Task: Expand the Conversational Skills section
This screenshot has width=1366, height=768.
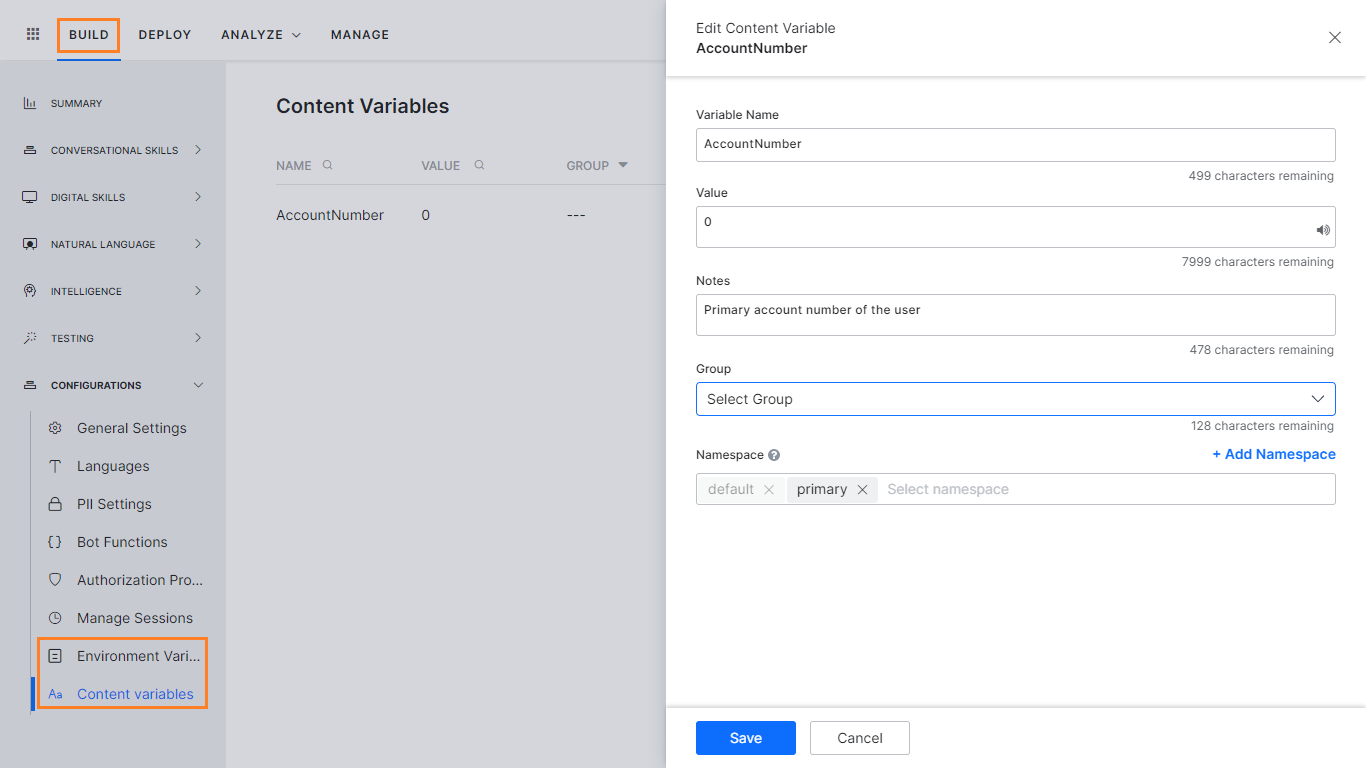Action: click(198, 149)
